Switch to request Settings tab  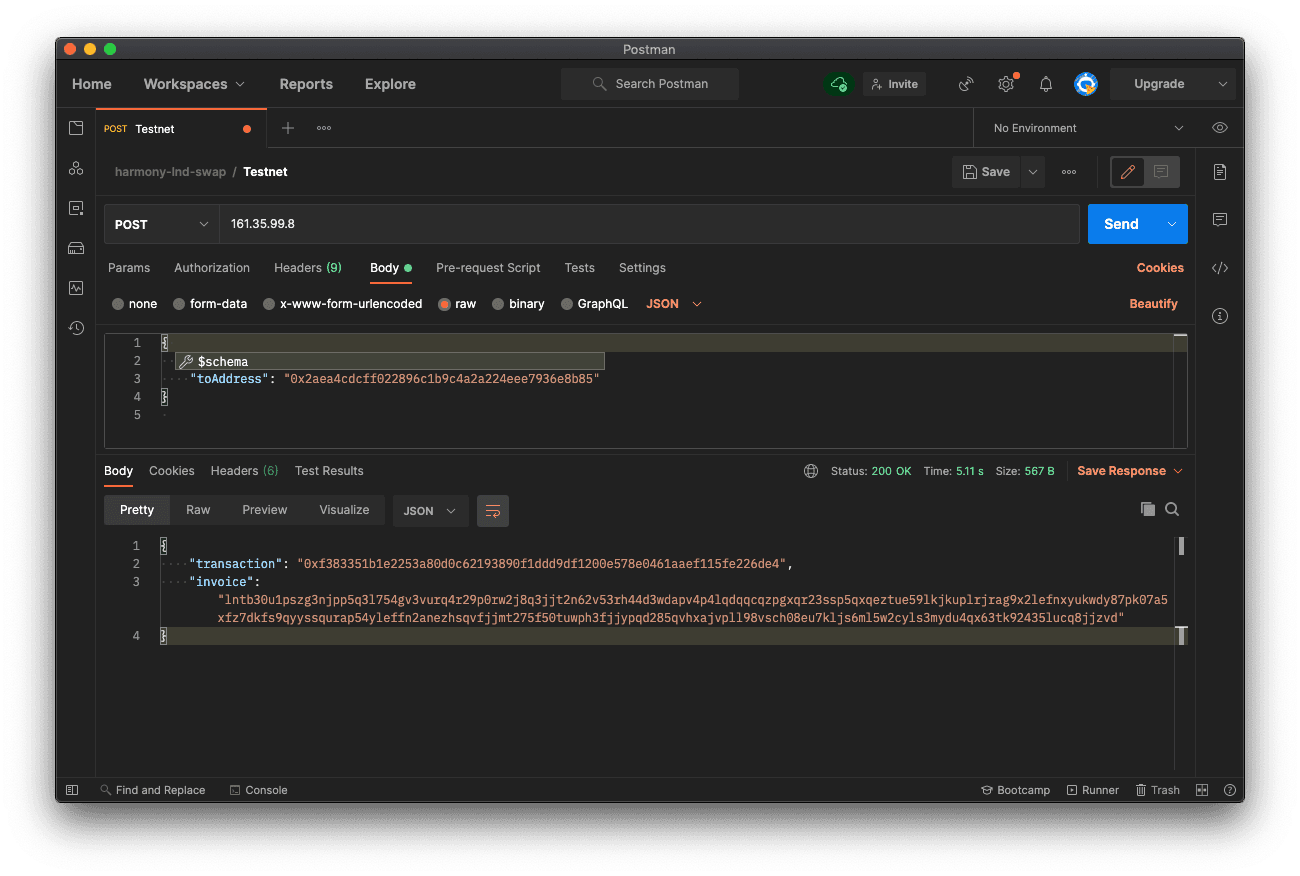pos(642,268)
